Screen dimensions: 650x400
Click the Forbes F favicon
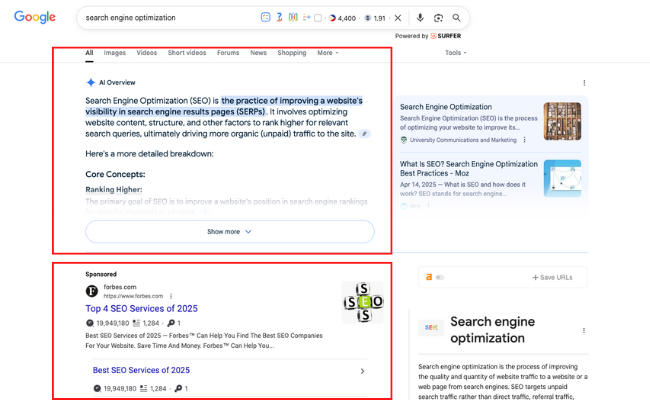coord(92,291)
